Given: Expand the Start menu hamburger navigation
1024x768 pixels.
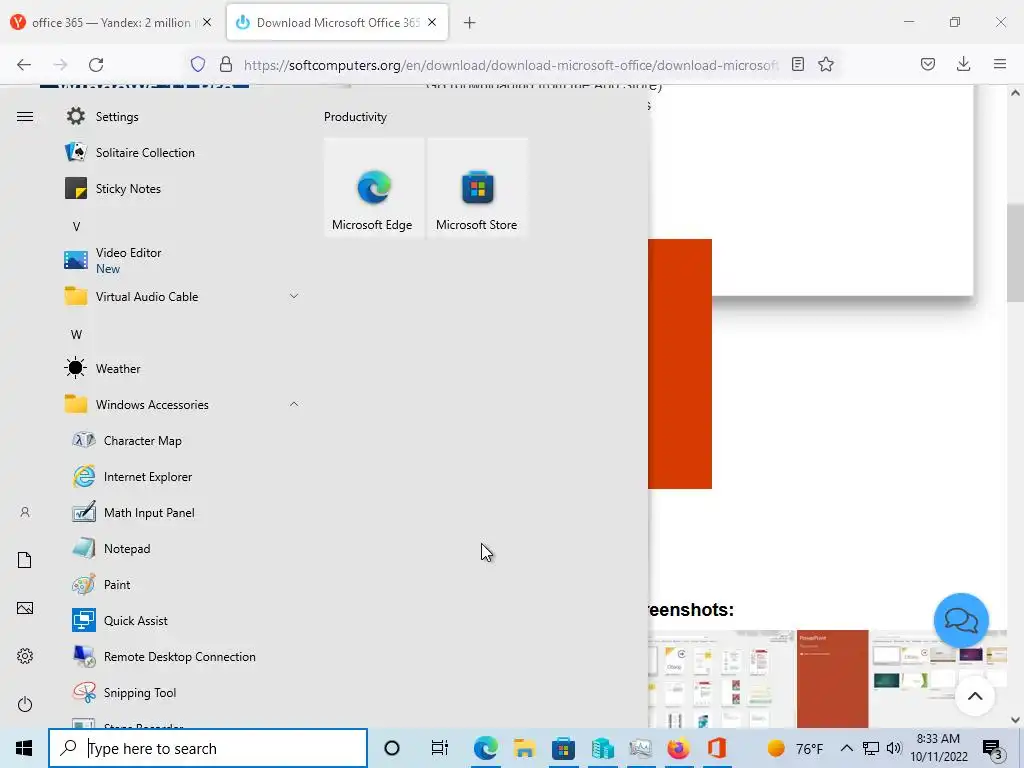Looking at the screenshot, I should (25, 116).
